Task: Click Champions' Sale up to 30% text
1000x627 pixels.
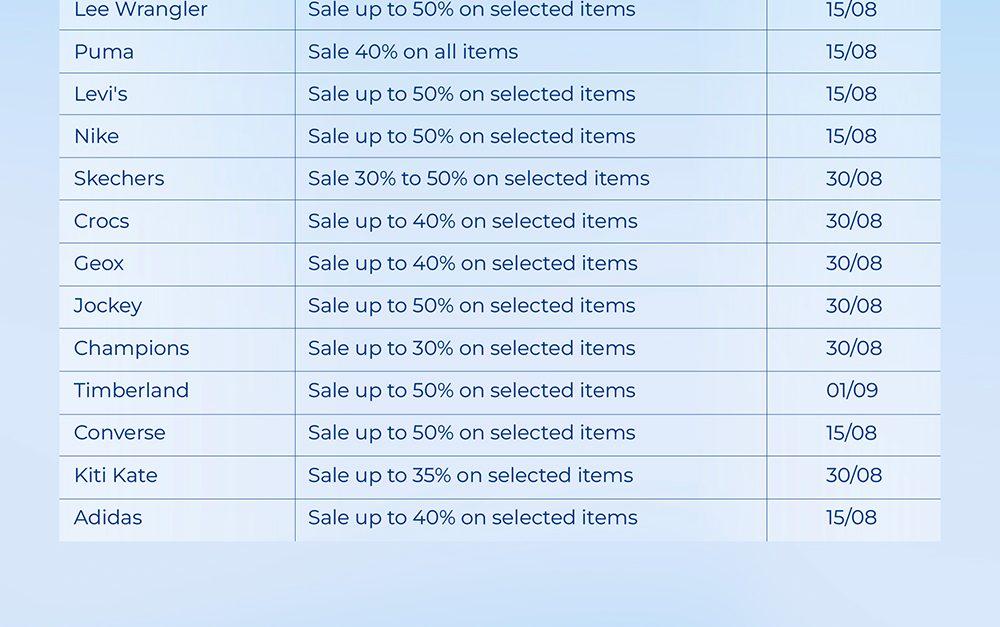Action: tap(471, 348)
